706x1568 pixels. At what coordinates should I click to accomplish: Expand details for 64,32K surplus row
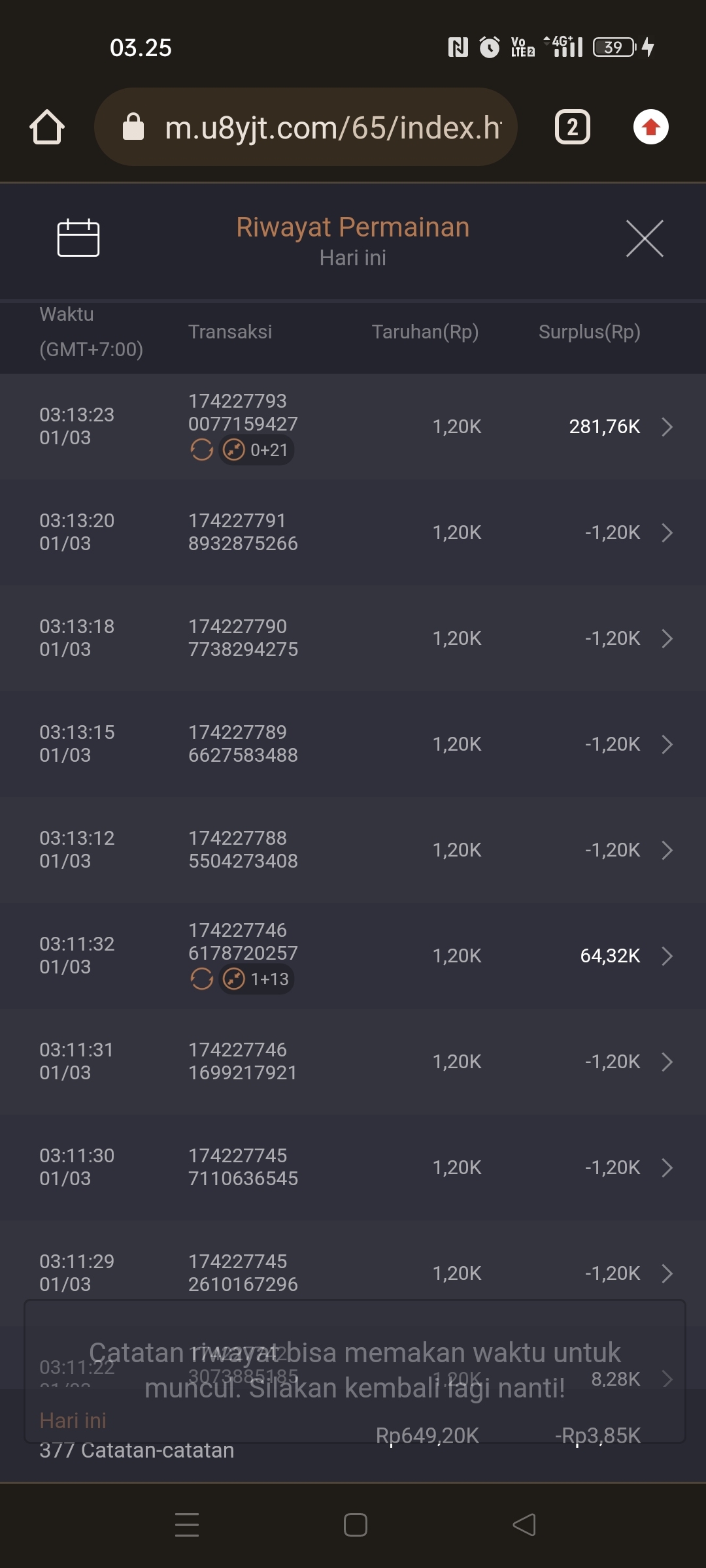[667, 956]
